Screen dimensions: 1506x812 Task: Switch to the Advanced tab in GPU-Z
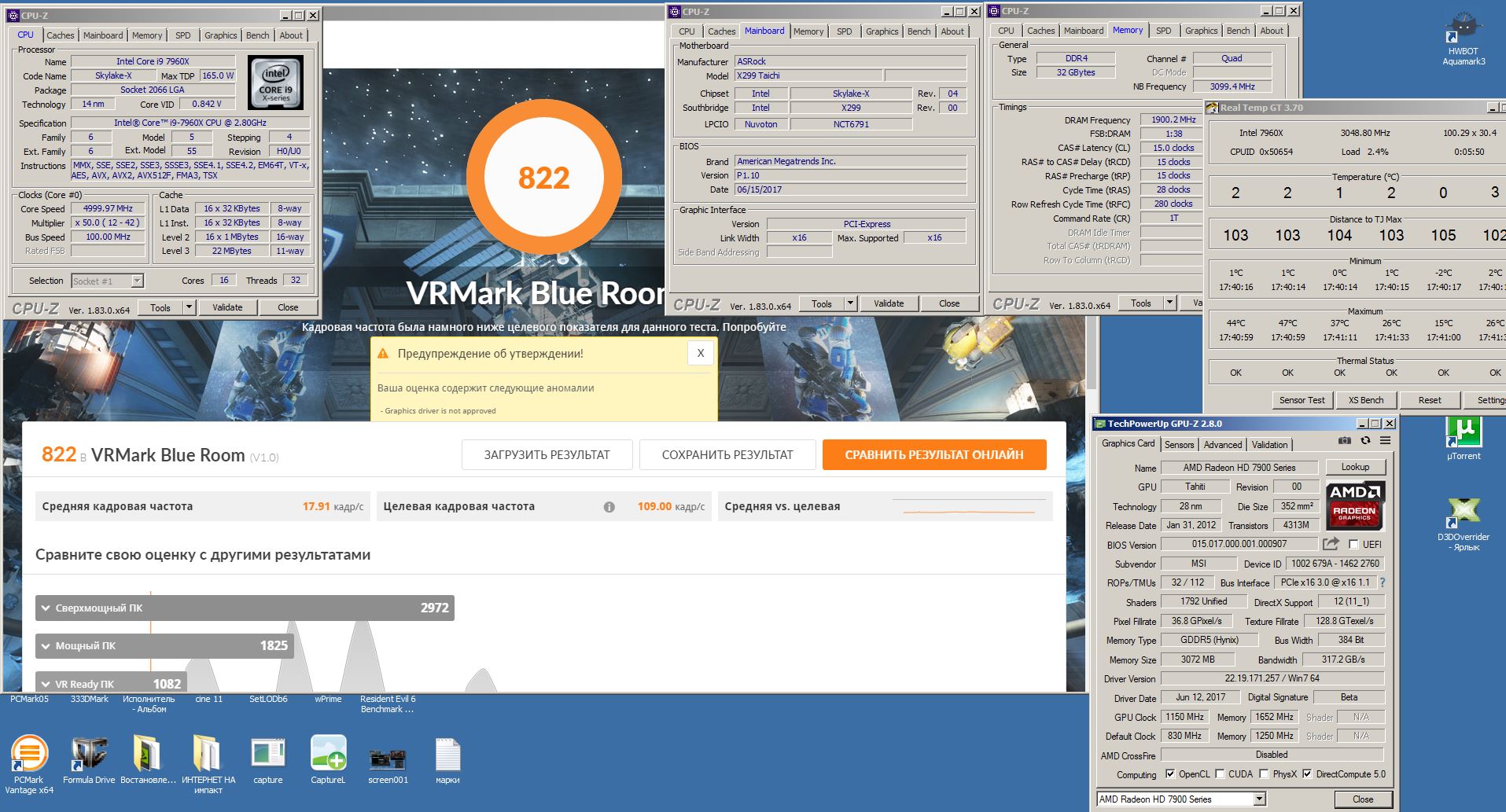tap(1222, 445)
